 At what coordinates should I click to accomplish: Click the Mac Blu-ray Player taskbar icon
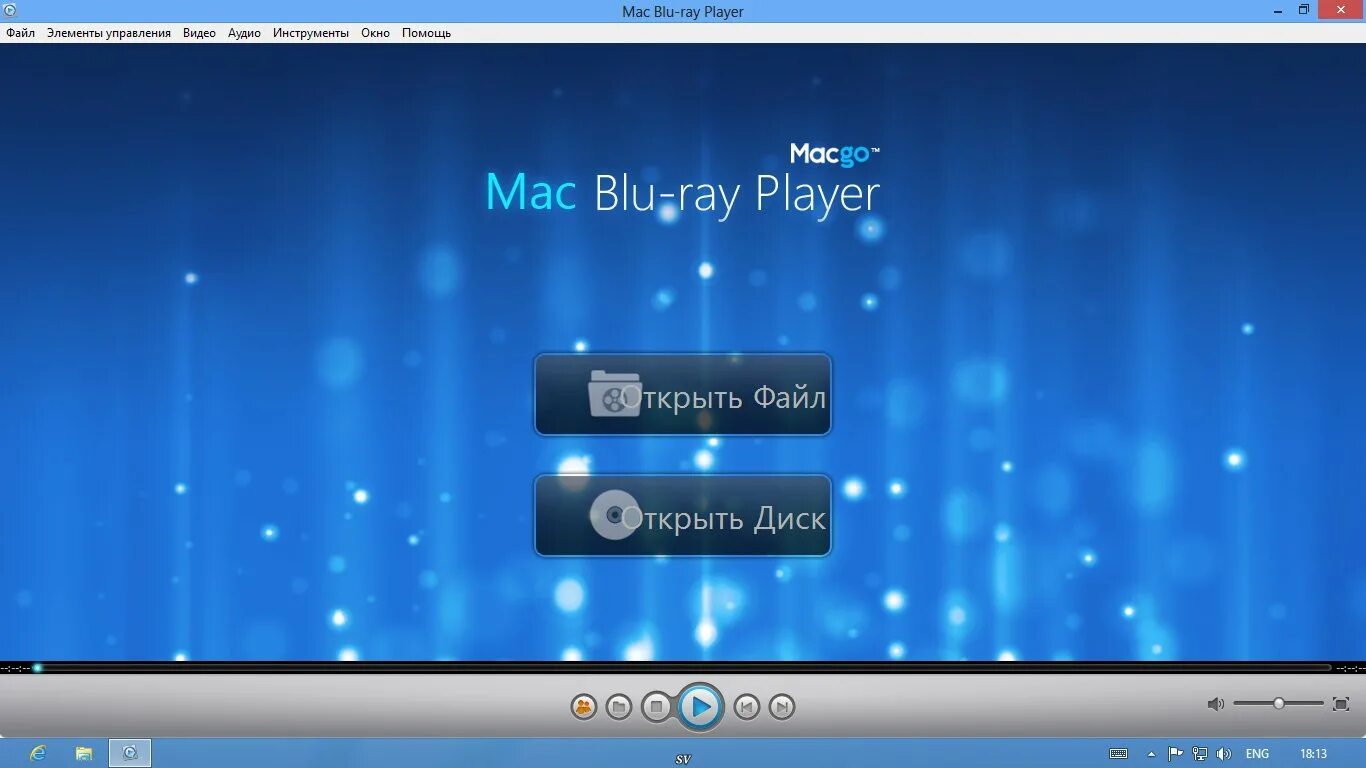pos(130,753)
